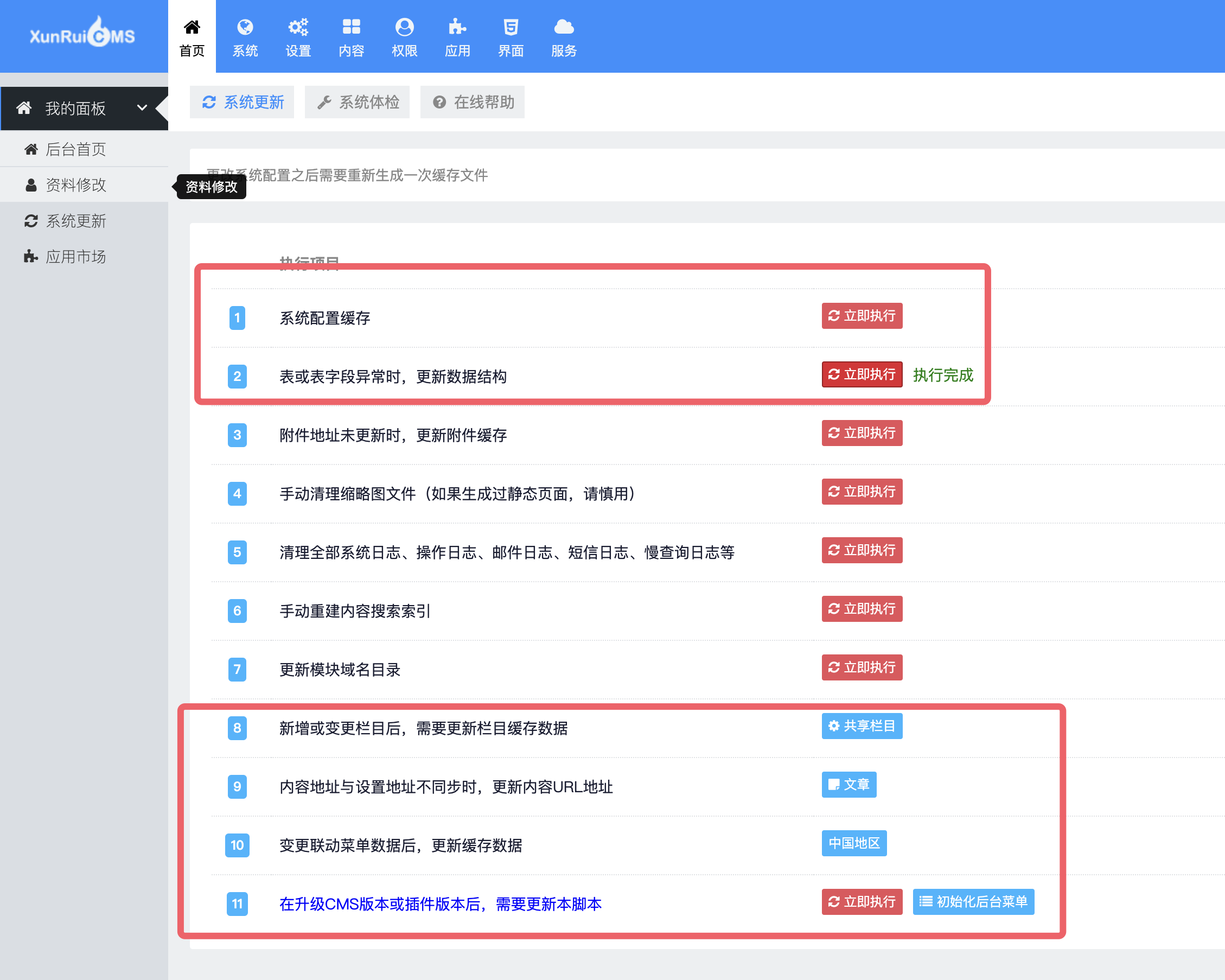Click the refresh icon beside sidebar 系统更新
This screenshot has height=980, width=1225.
(x=31, y=220)
